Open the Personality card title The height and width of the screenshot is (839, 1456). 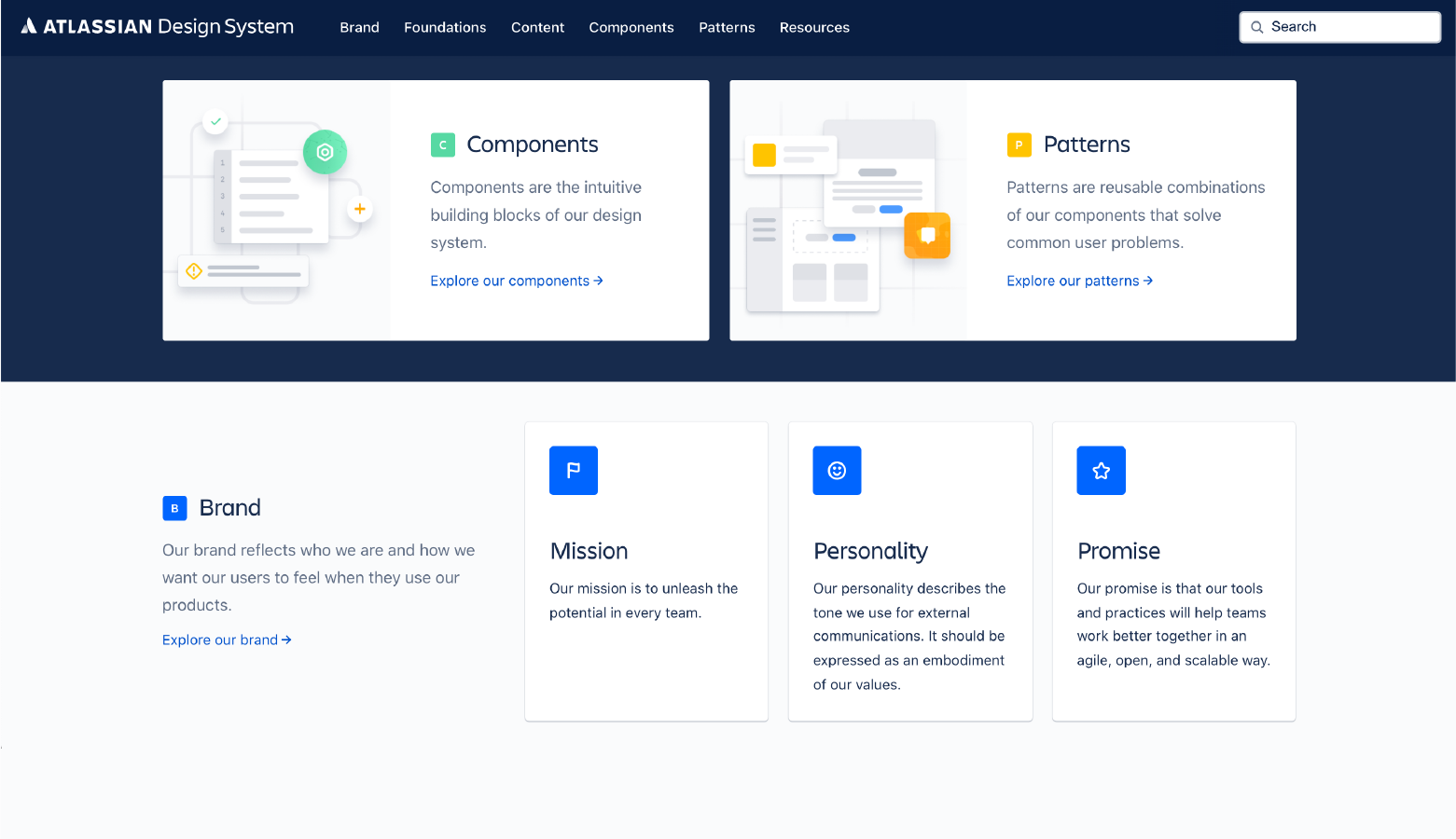tap(870, 551)
